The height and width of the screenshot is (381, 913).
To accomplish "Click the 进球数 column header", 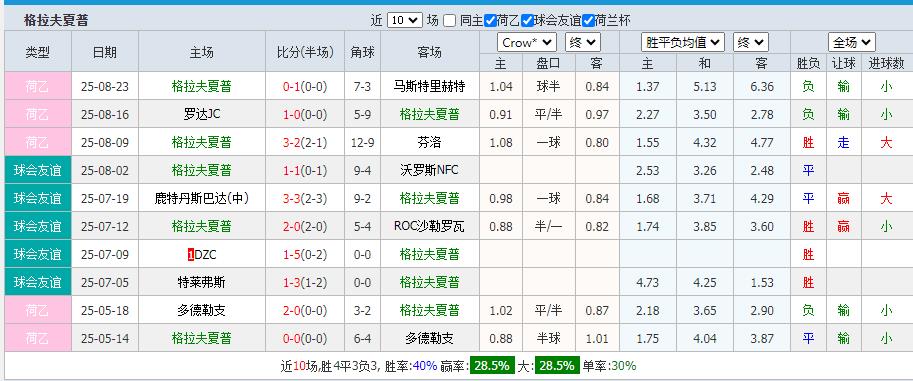I will coord(886,63).
